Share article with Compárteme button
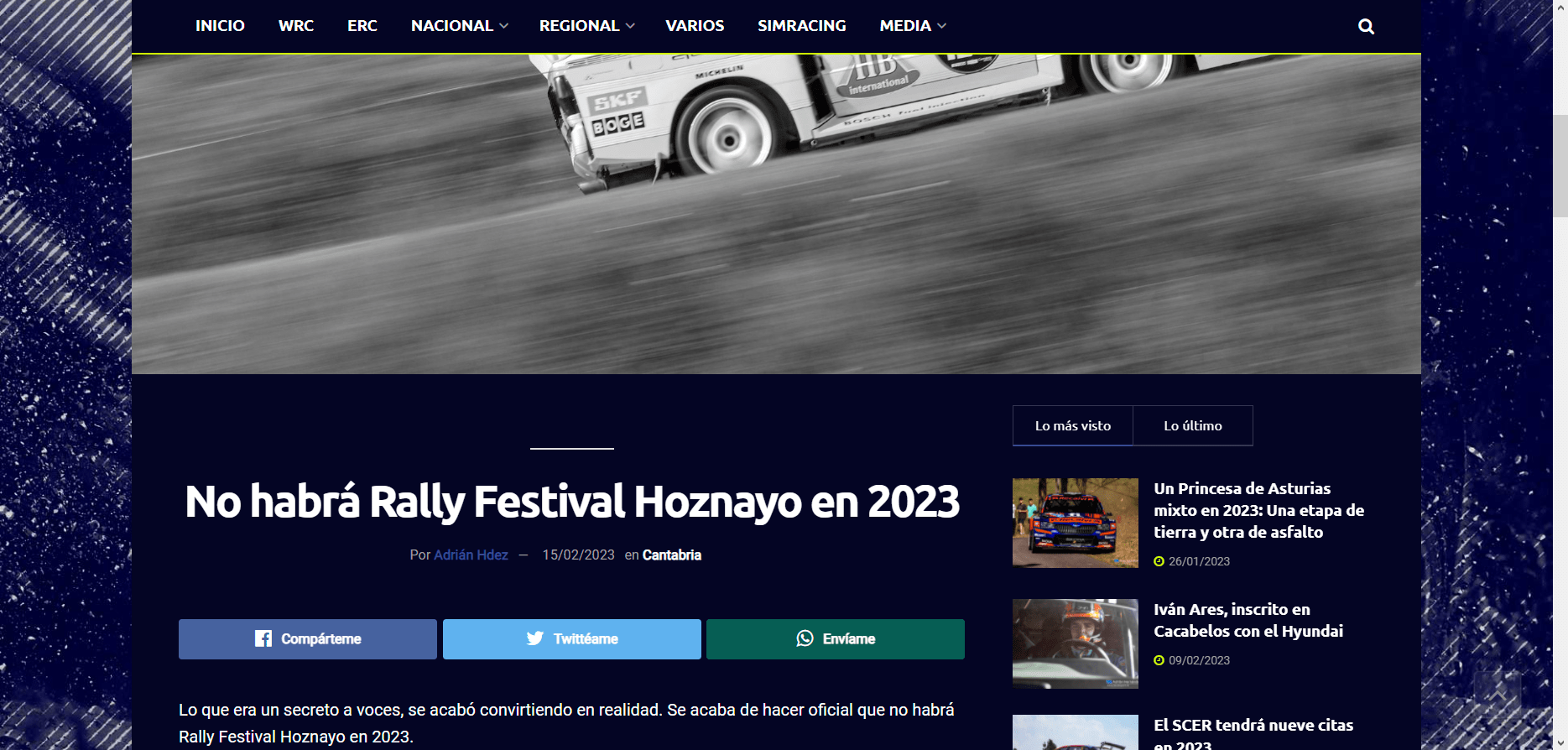1568x750 pixels. click(308, 639)
